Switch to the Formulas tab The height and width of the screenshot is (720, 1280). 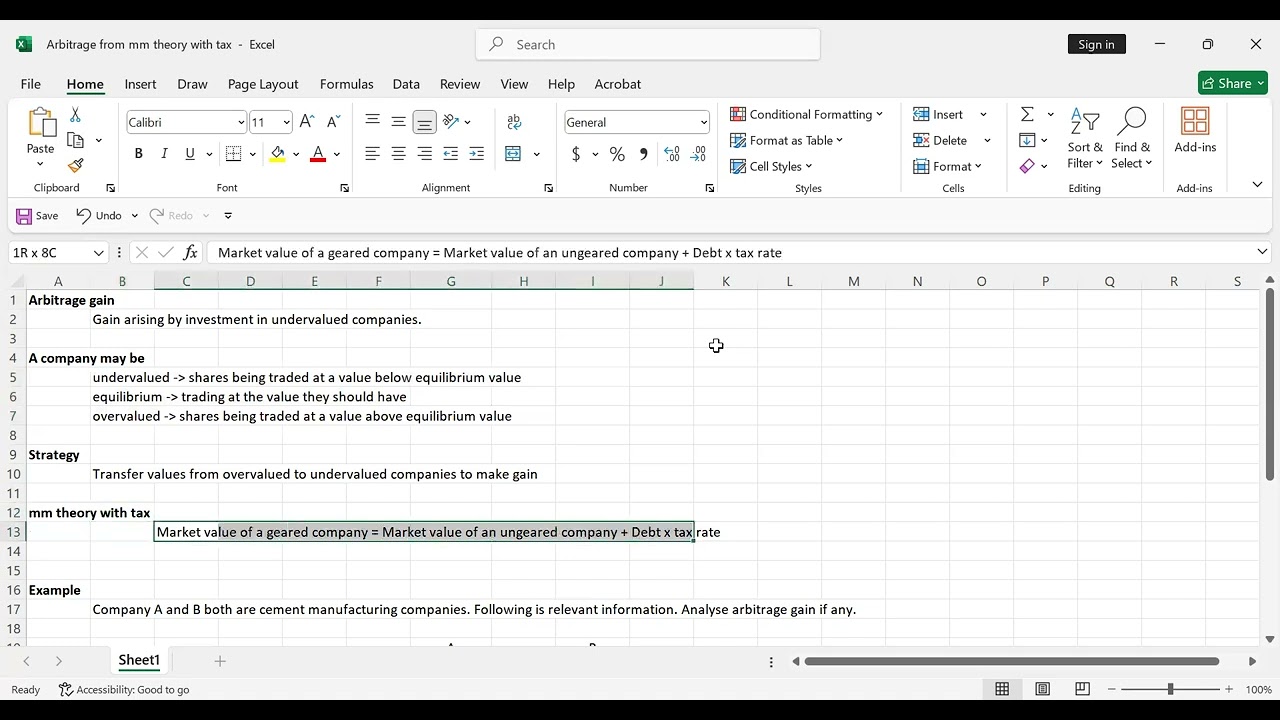346,84
